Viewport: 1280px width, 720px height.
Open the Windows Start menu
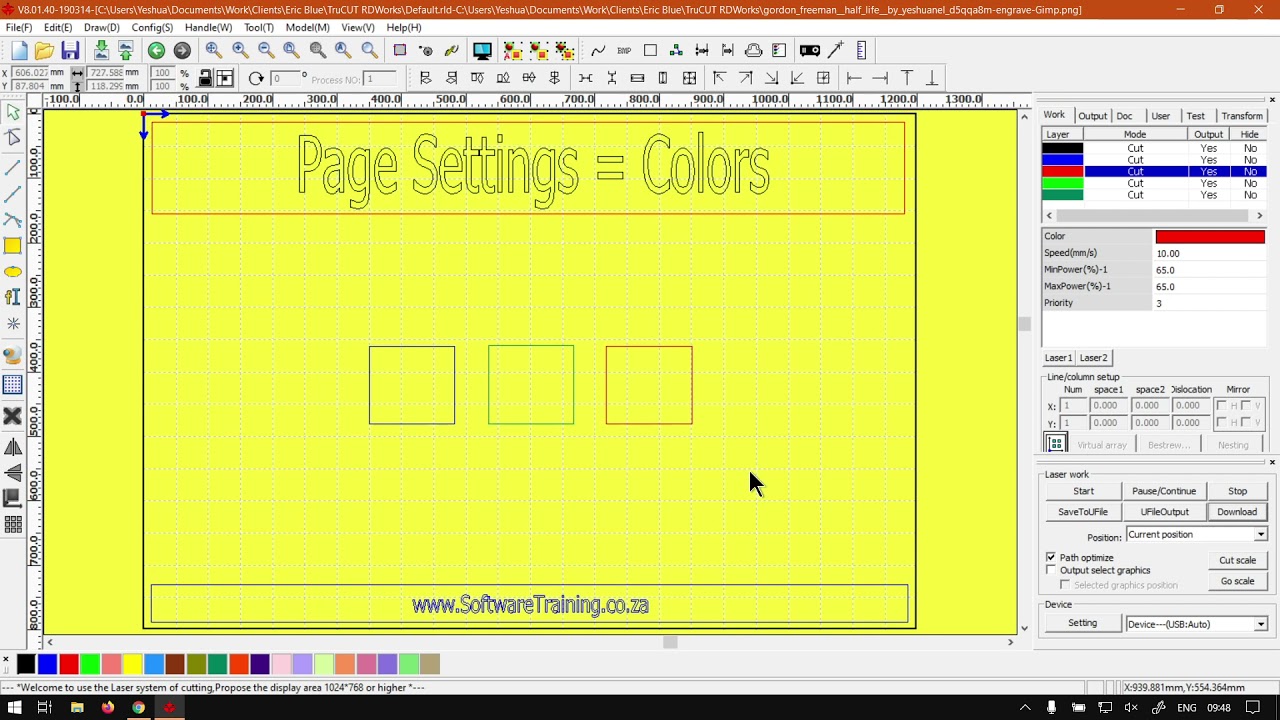14,708
